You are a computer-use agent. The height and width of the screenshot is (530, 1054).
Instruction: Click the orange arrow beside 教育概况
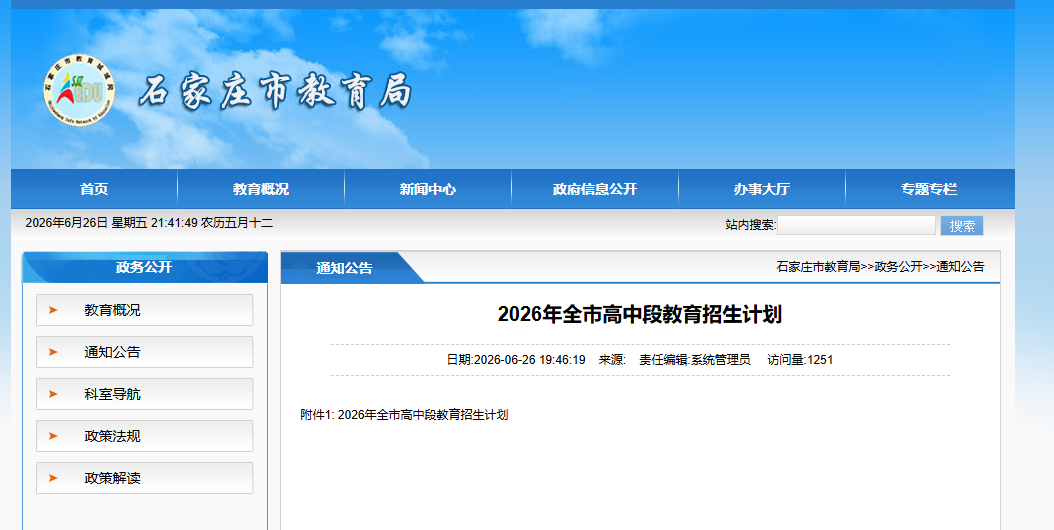(53, 310)
